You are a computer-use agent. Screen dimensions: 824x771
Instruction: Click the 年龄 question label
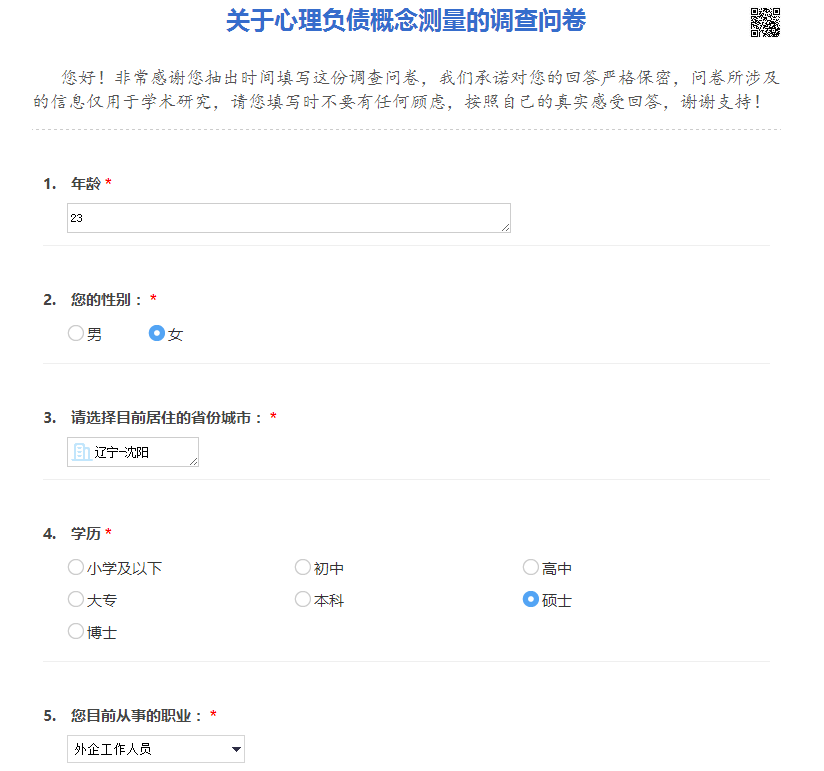(x=85, y=184)
